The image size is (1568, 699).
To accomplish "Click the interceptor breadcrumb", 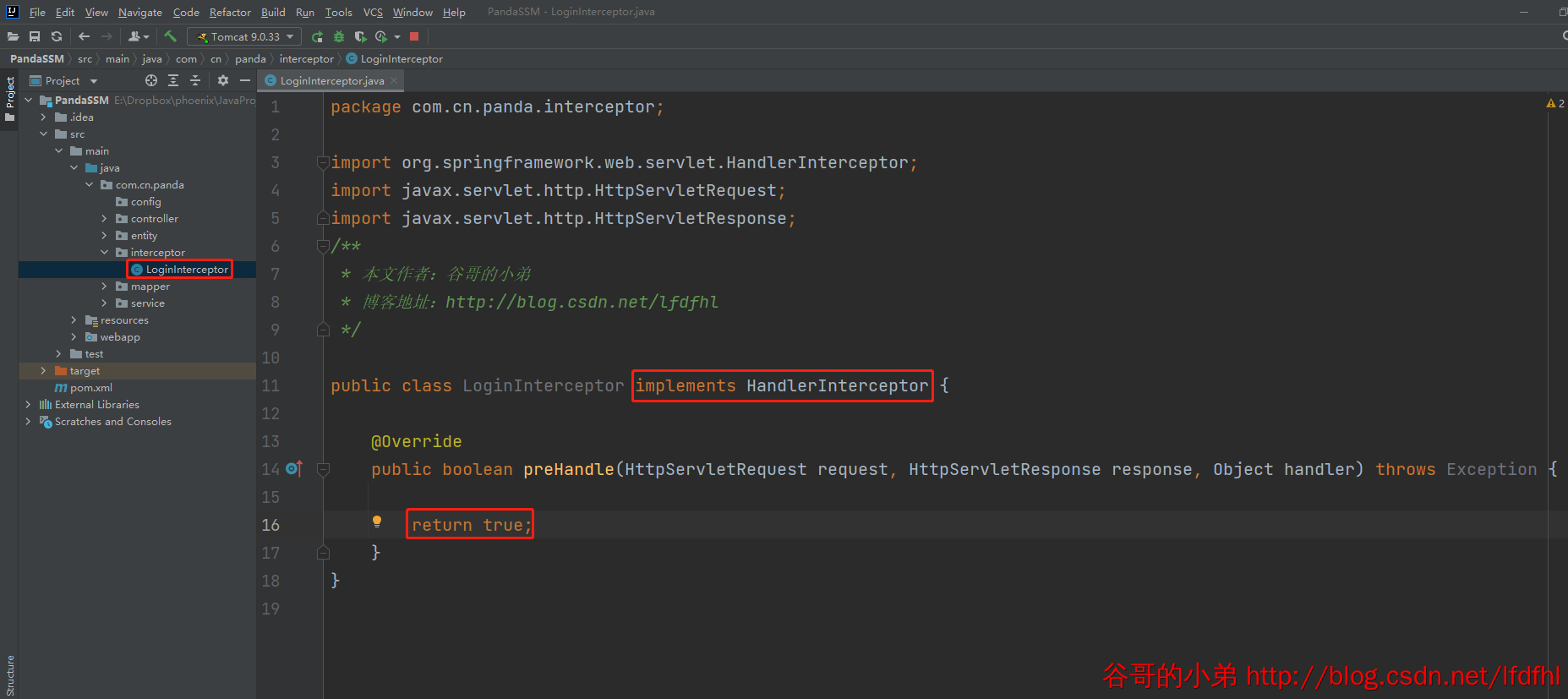I will [306, 58].
